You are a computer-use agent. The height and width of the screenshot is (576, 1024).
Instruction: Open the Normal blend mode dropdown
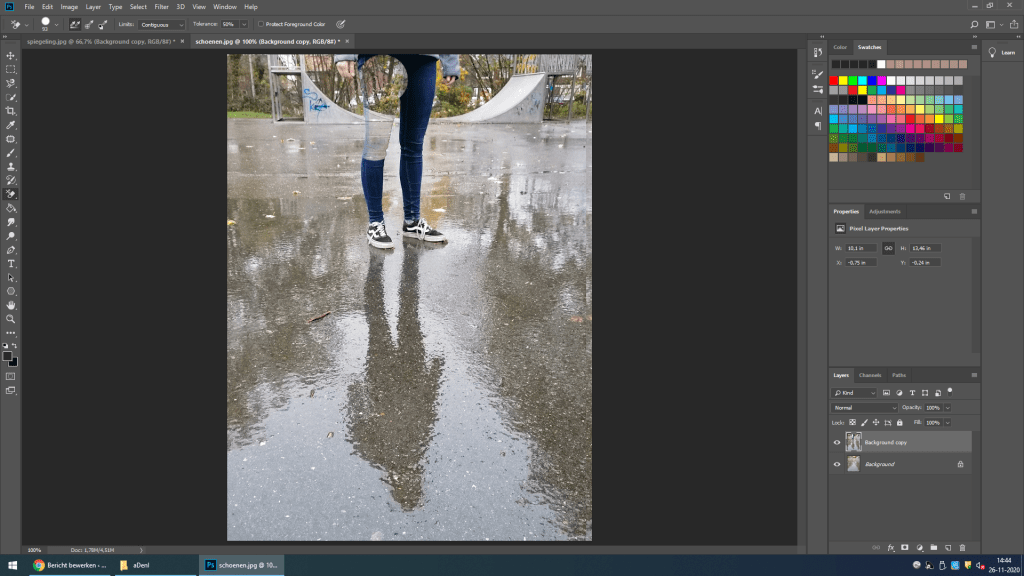(x=865, y=408)
